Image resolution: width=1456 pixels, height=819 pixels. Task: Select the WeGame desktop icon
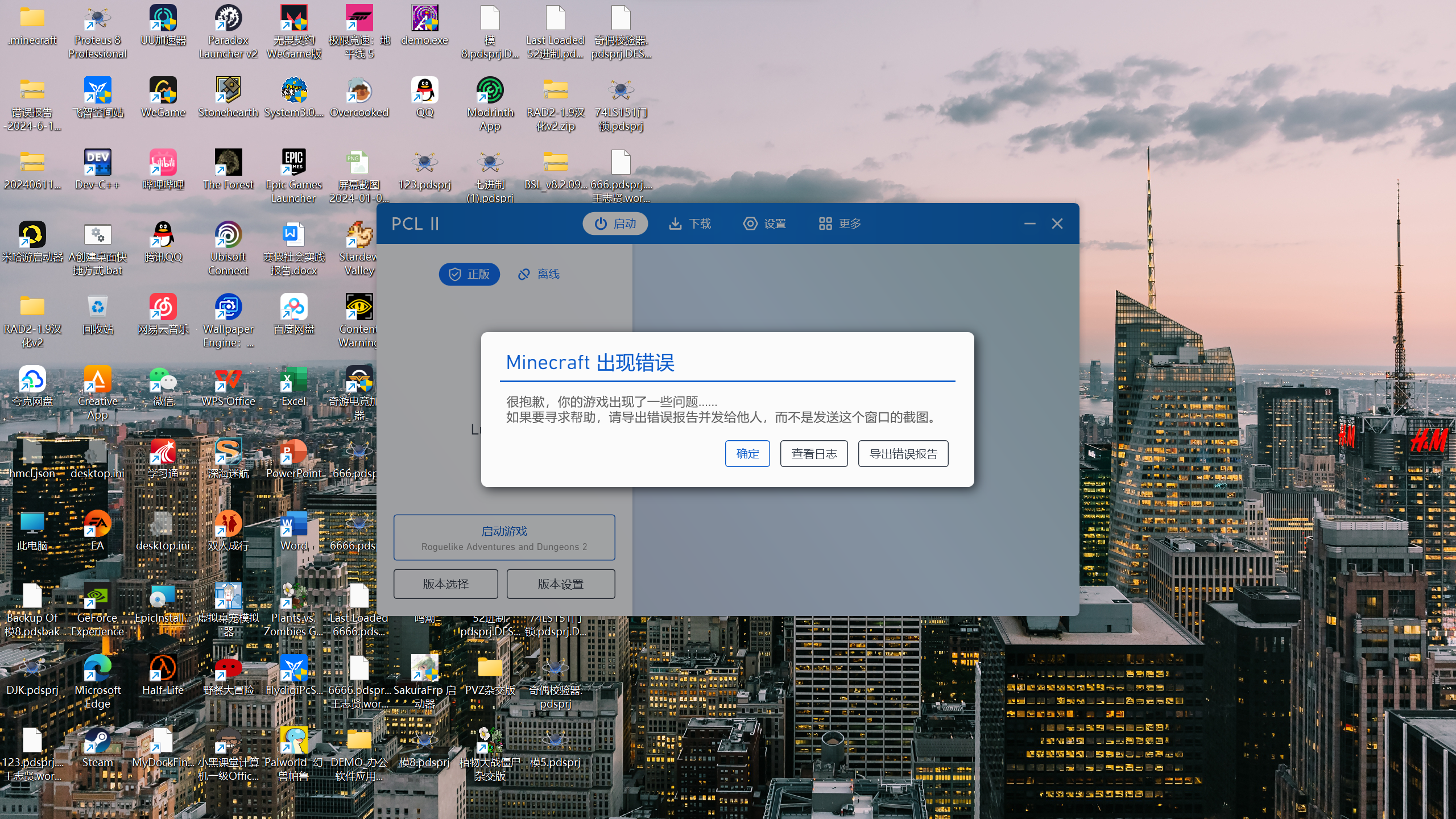163,98
